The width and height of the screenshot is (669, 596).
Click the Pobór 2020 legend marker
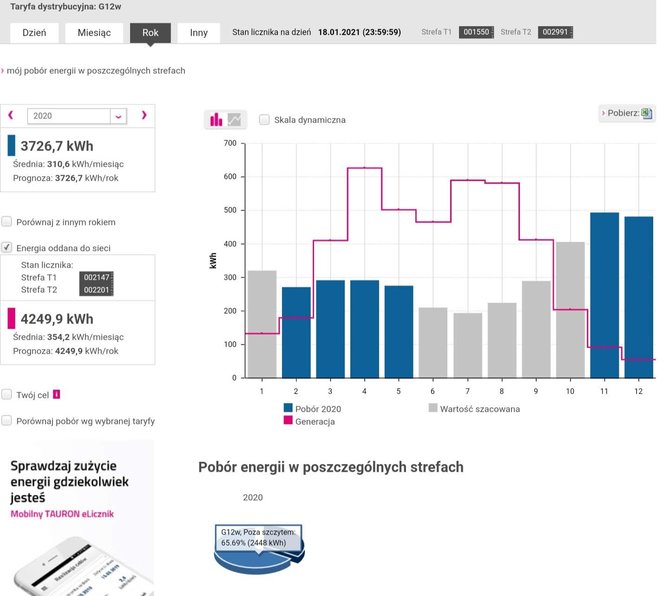pos(288,408)
